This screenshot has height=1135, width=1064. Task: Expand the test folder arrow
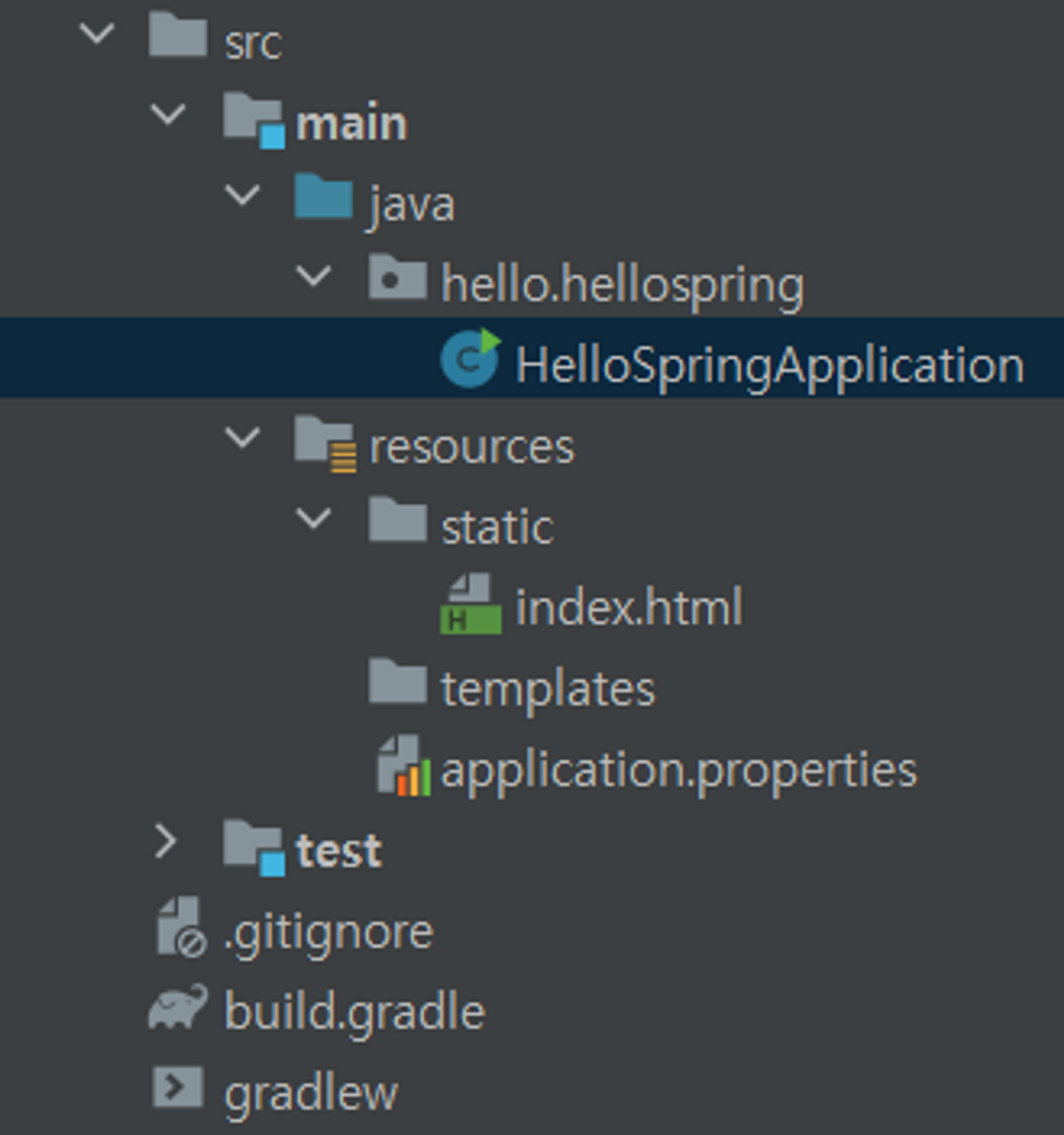tap(166, 842)
